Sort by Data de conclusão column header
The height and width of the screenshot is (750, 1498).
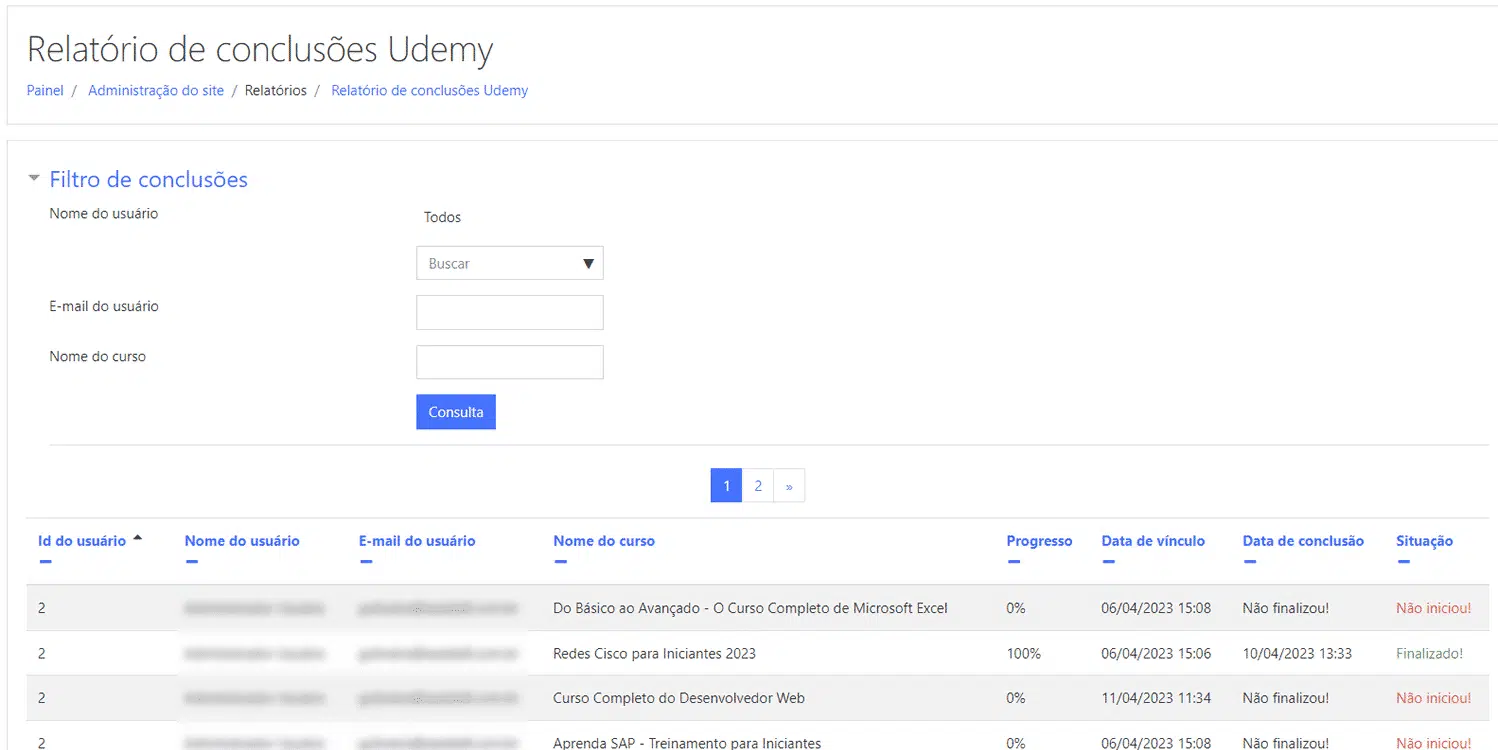1303,541
